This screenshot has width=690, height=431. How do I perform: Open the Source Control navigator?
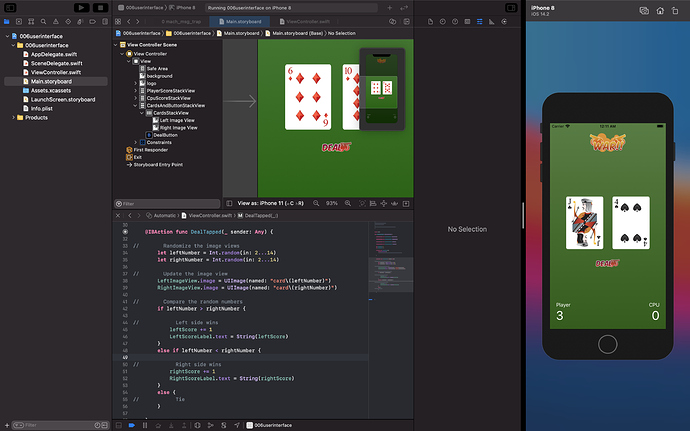19,21
